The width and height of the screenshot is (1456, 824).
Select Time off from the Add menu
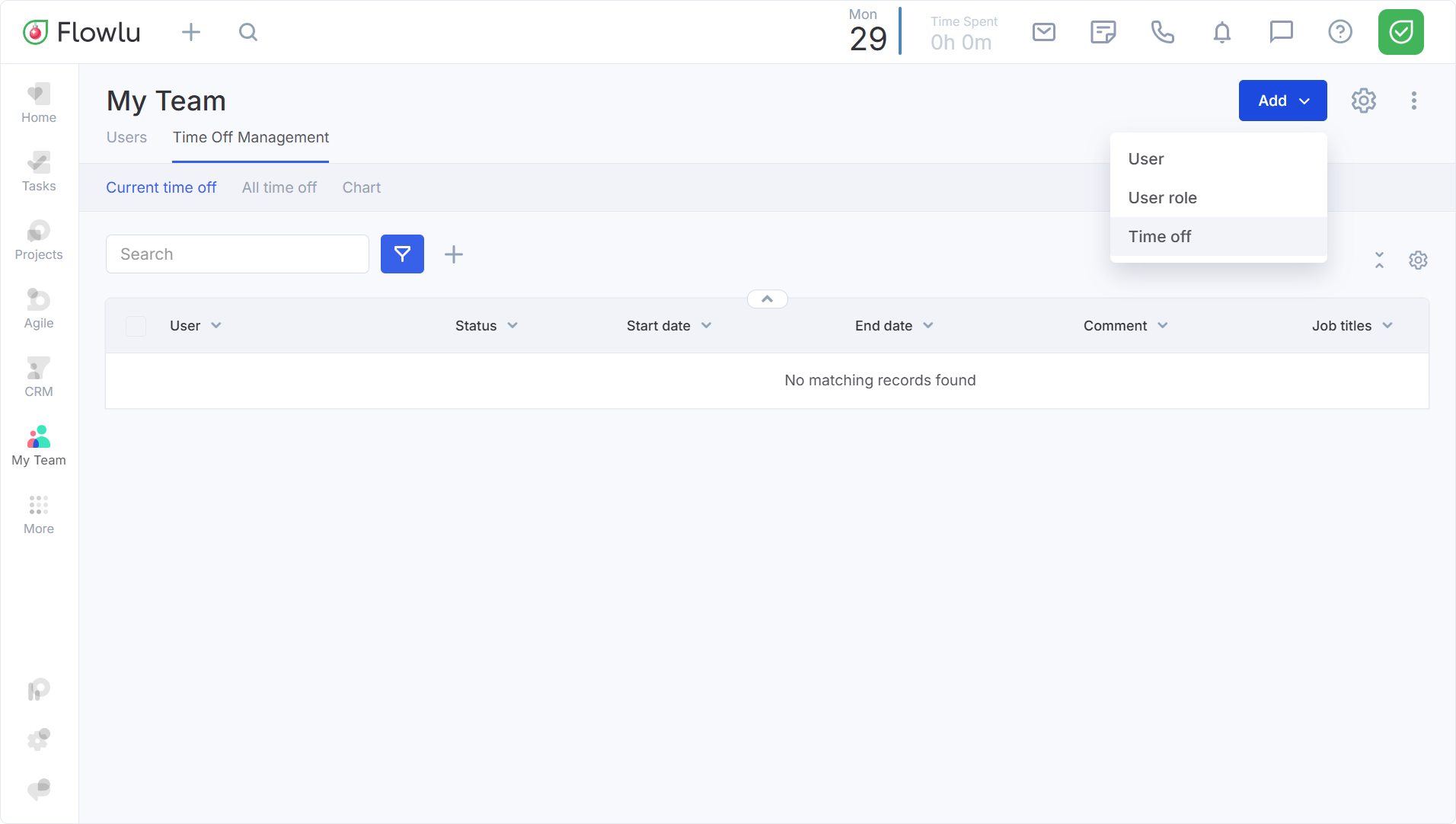[x=1159, y=237]
